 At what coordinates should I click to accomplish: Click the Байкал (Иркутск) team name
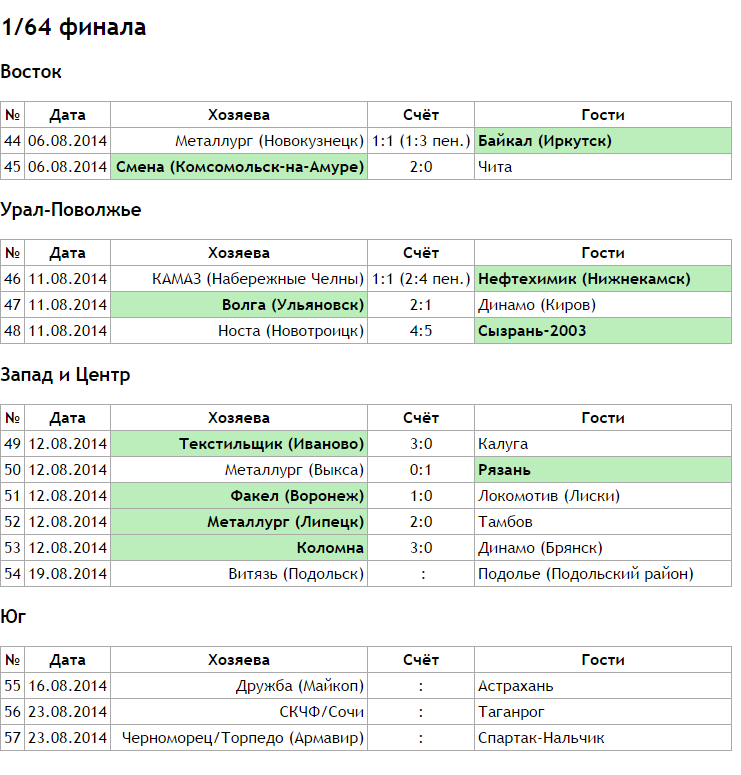pyautogui.click(x=545, y=141)
